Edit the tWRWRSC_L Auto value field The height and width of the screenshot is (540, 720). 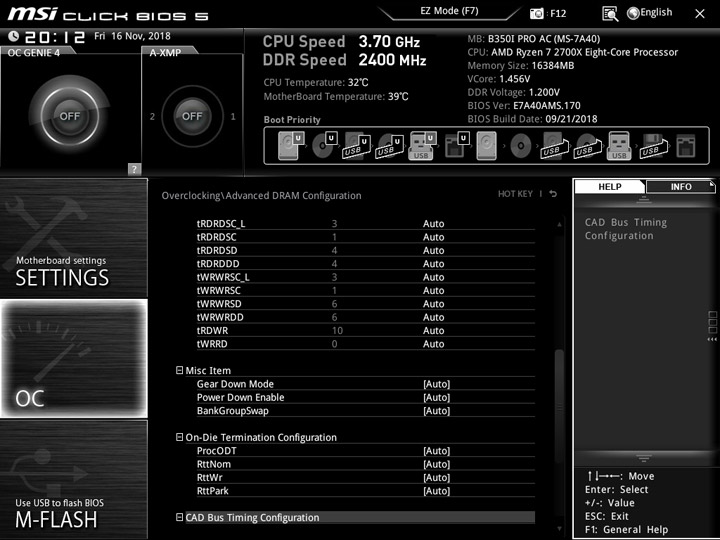[x=433, y=277]
